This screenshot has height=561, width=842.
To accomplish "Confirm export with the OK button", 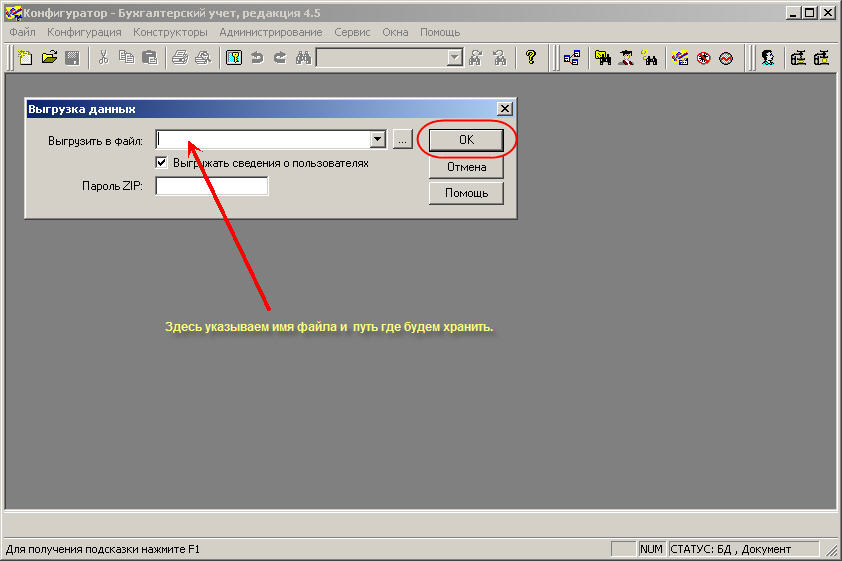I will click(466, 140).
